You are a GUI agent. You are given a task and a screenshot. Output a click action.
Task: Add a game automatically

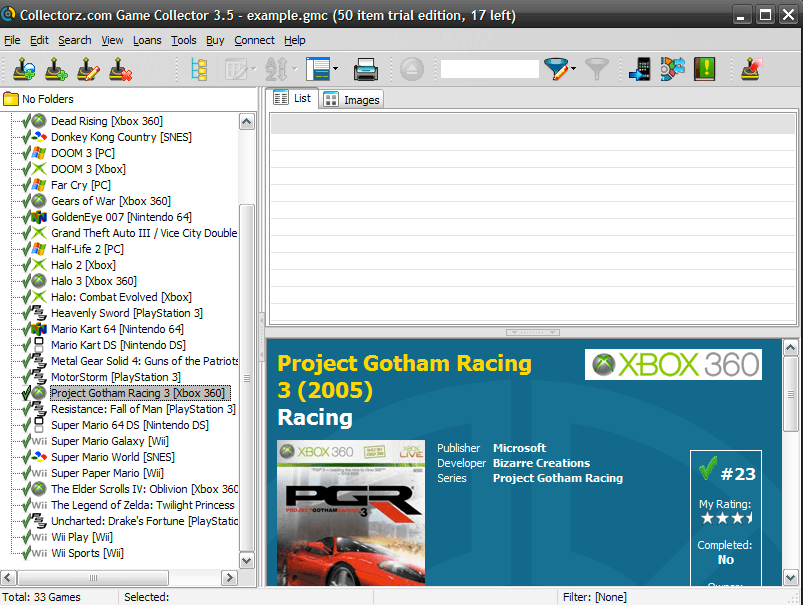click(x=24, y=69)
